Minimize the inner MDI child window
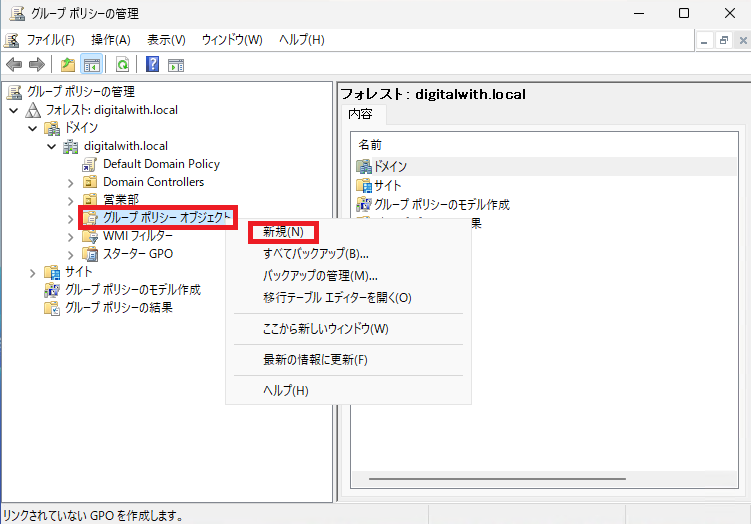 [x=704, y=41]
